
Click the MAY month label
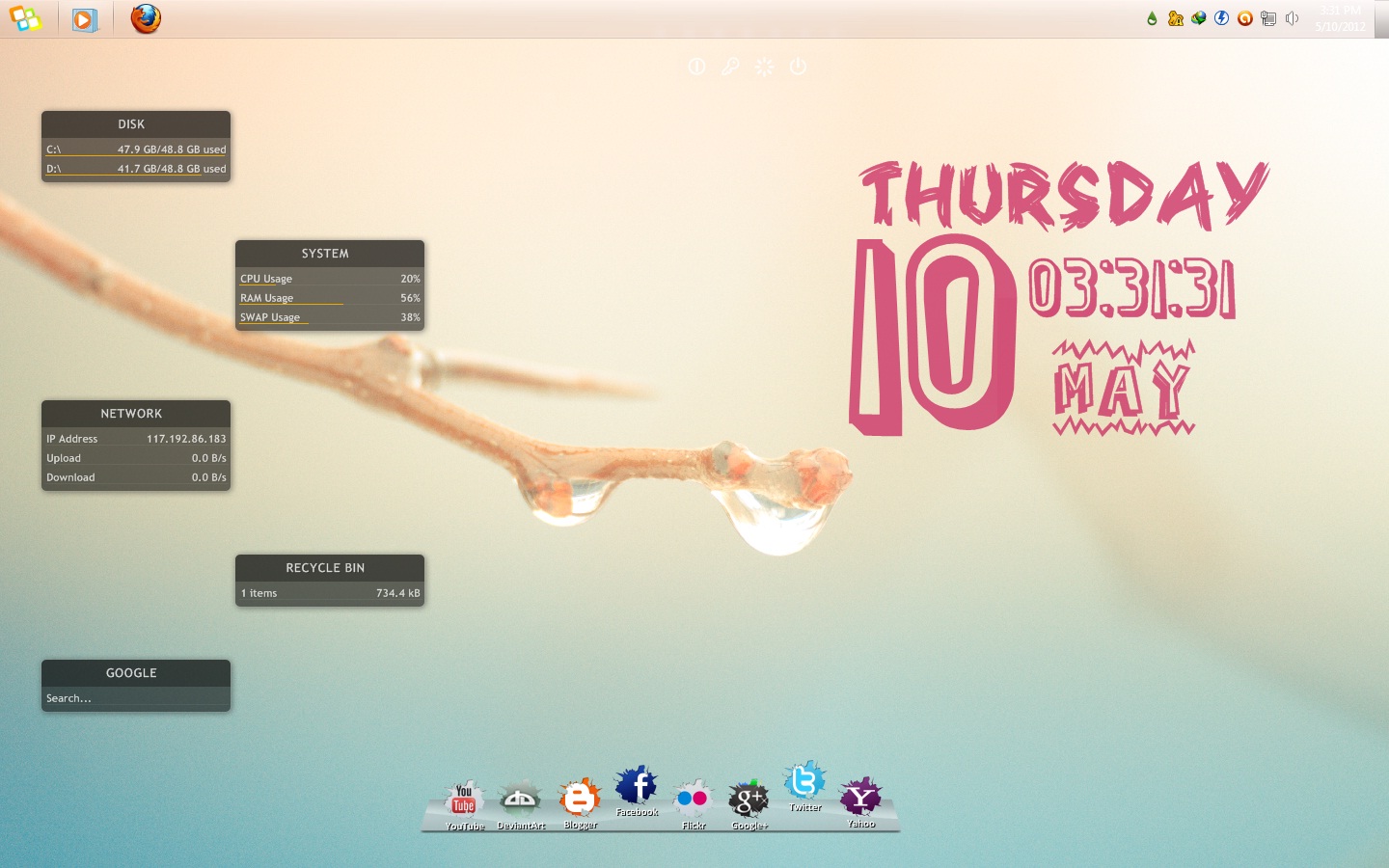point(1124,388)
